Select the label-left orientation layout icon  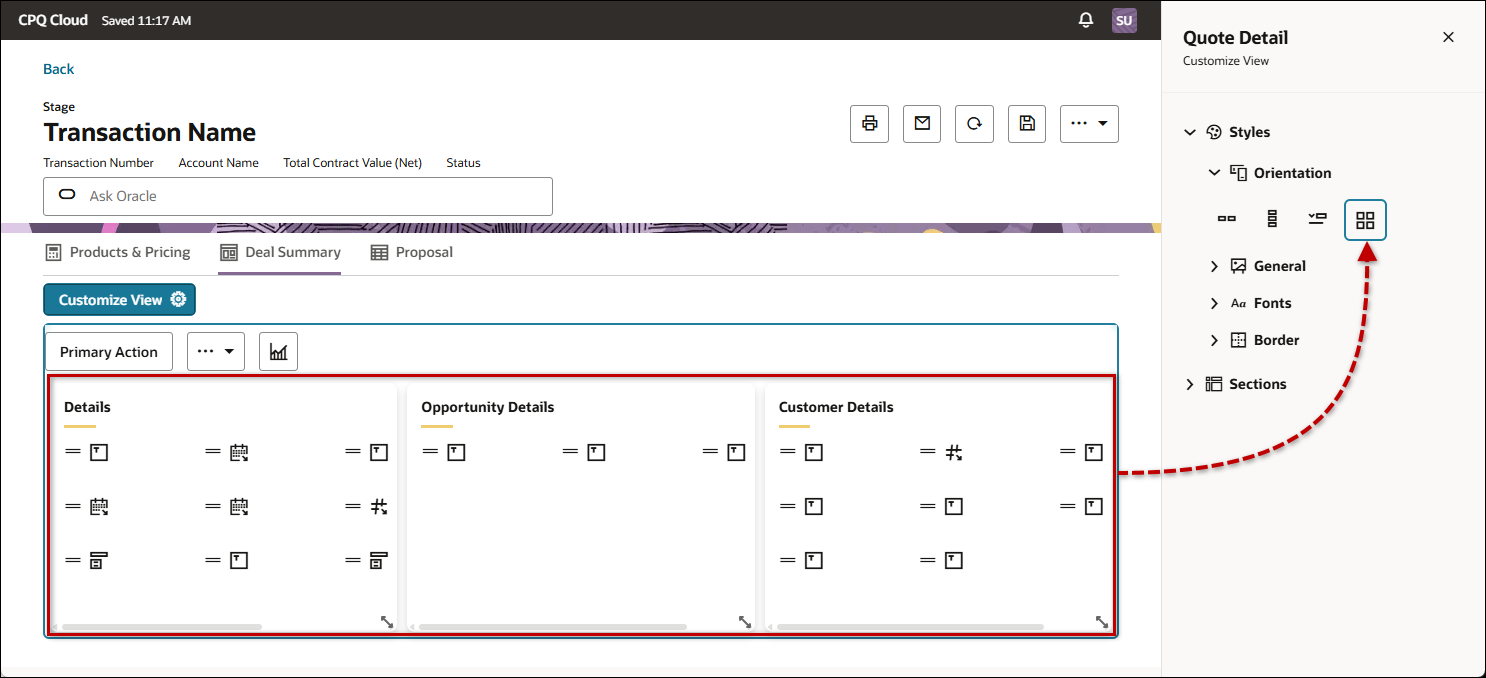coord(1318,219)
